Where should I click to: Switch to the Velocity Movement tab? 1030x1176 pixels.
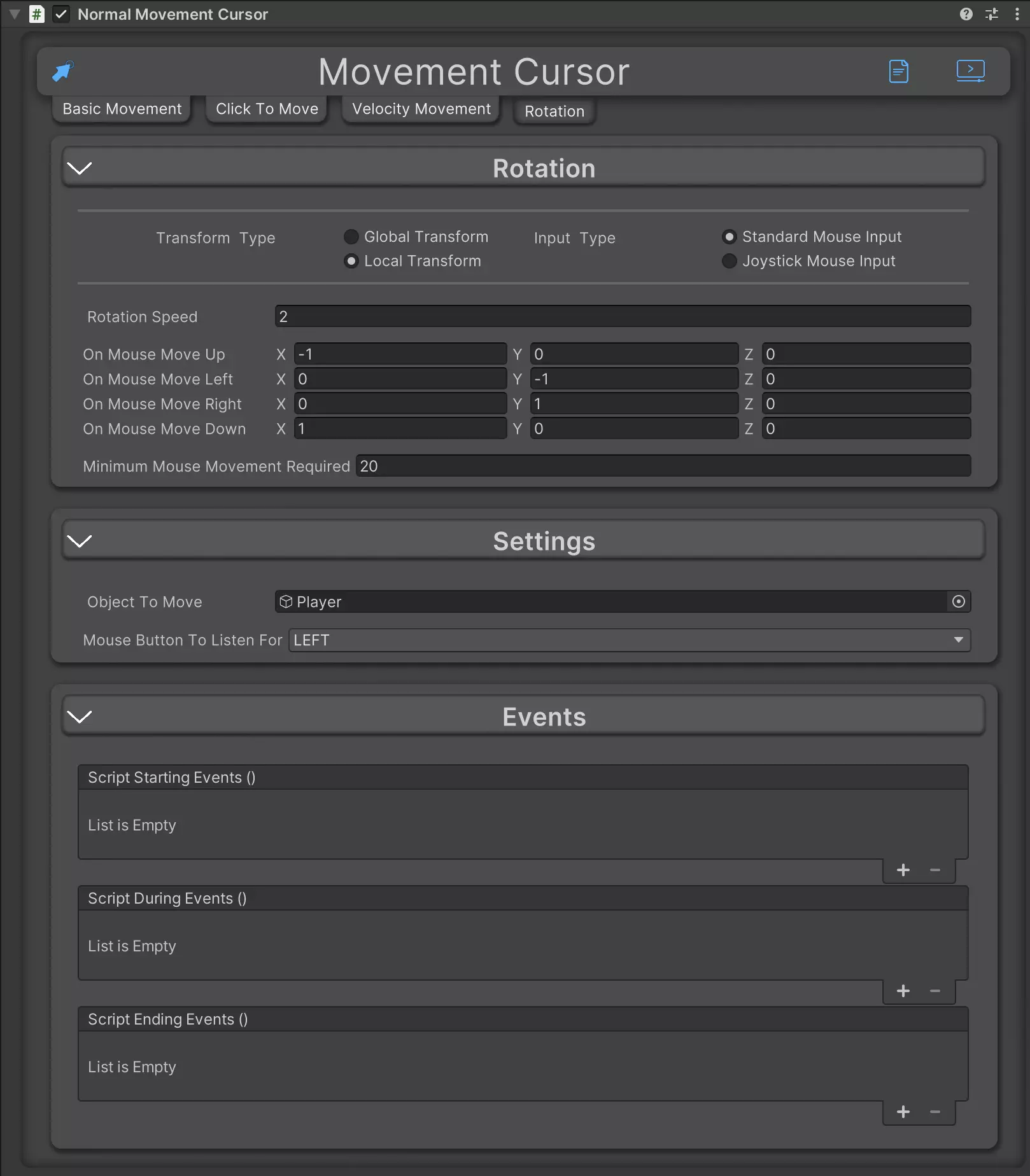tap(421, 109)
